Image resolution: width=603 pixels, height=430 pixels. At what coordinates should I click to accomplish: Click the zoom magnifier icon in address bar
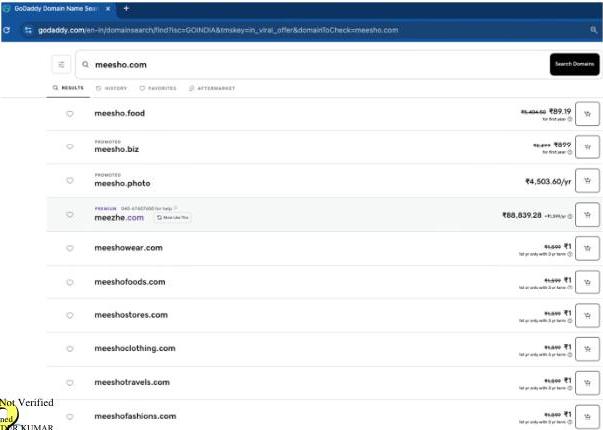click(x=593, y=30)
